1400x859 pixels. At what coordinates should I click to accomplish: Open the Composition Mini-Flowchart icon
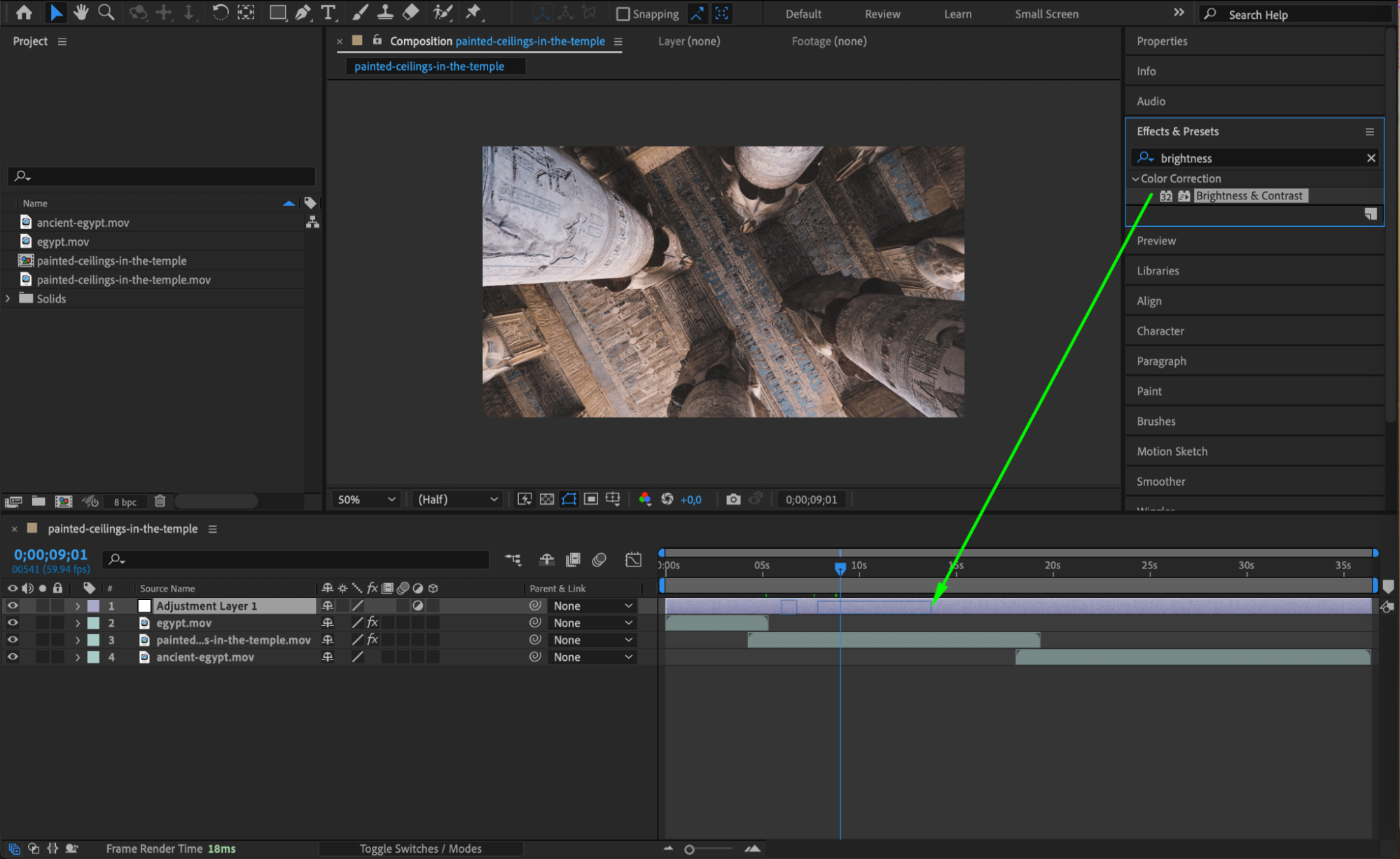[x=513, y=559]
